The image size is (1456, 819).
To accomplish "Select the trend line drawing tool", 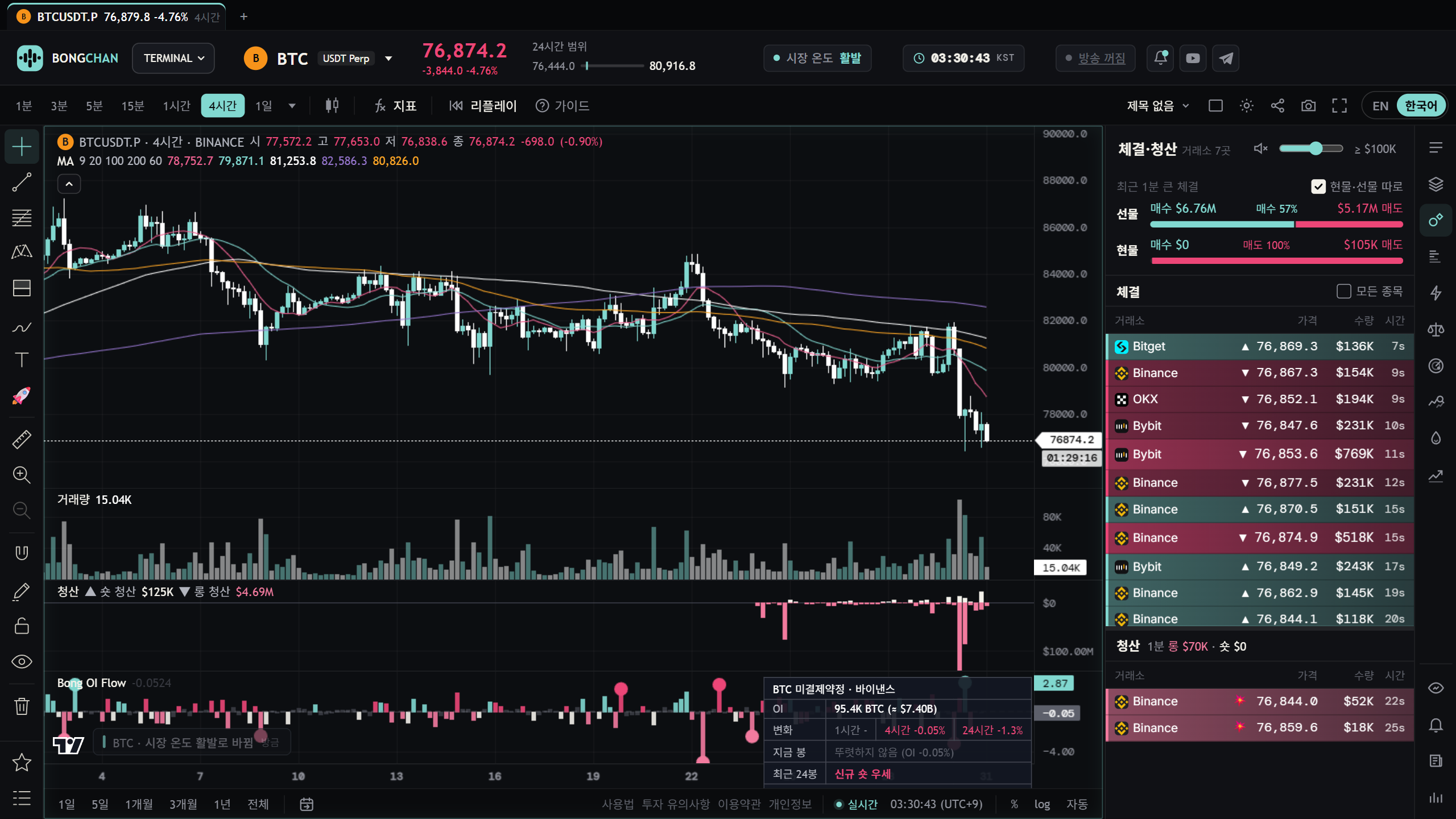I will (22, 183).
